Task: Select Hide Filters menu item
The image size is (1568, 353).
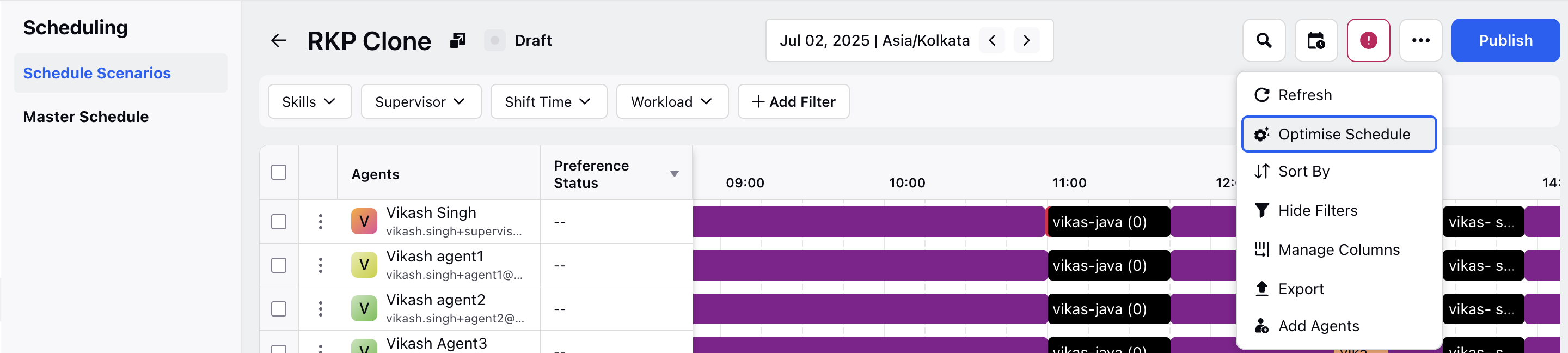Action: [x=1339, y=211]
